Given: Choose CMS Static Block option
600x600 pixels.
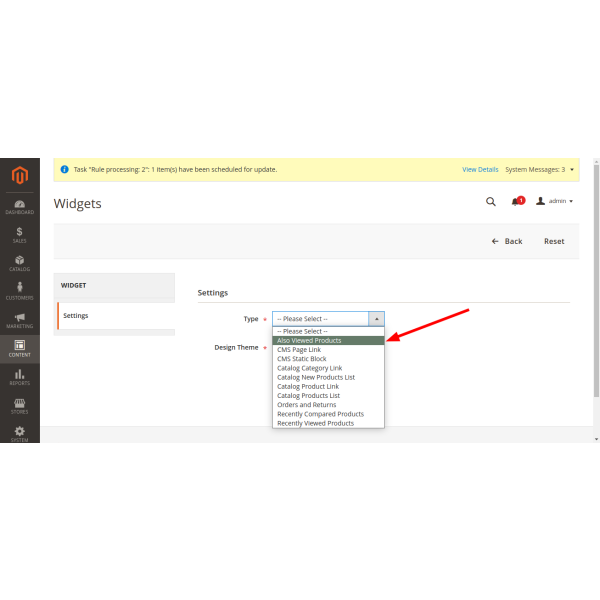Looking at the screenshot, I should (x=302, y=359).
